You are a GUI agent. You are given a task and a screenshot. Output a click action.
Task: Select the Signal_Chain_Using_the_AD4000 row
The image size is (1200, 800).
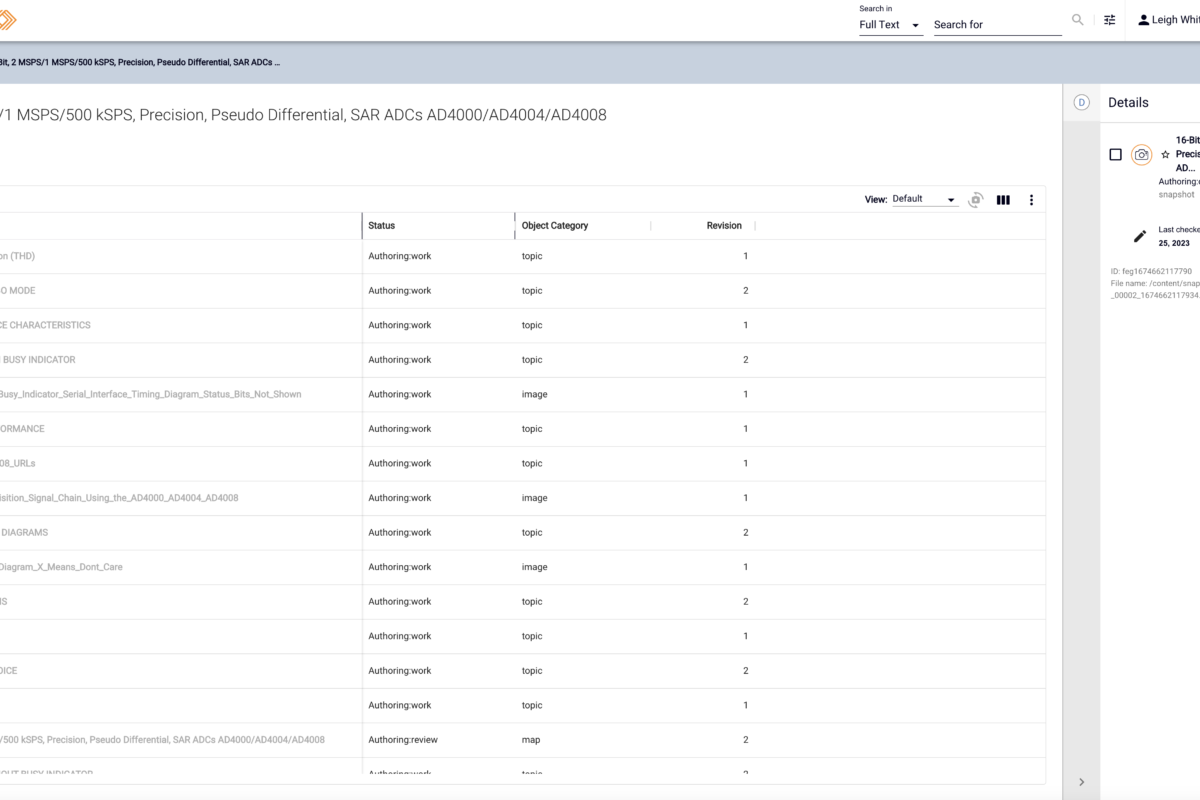tap(522, 498)
